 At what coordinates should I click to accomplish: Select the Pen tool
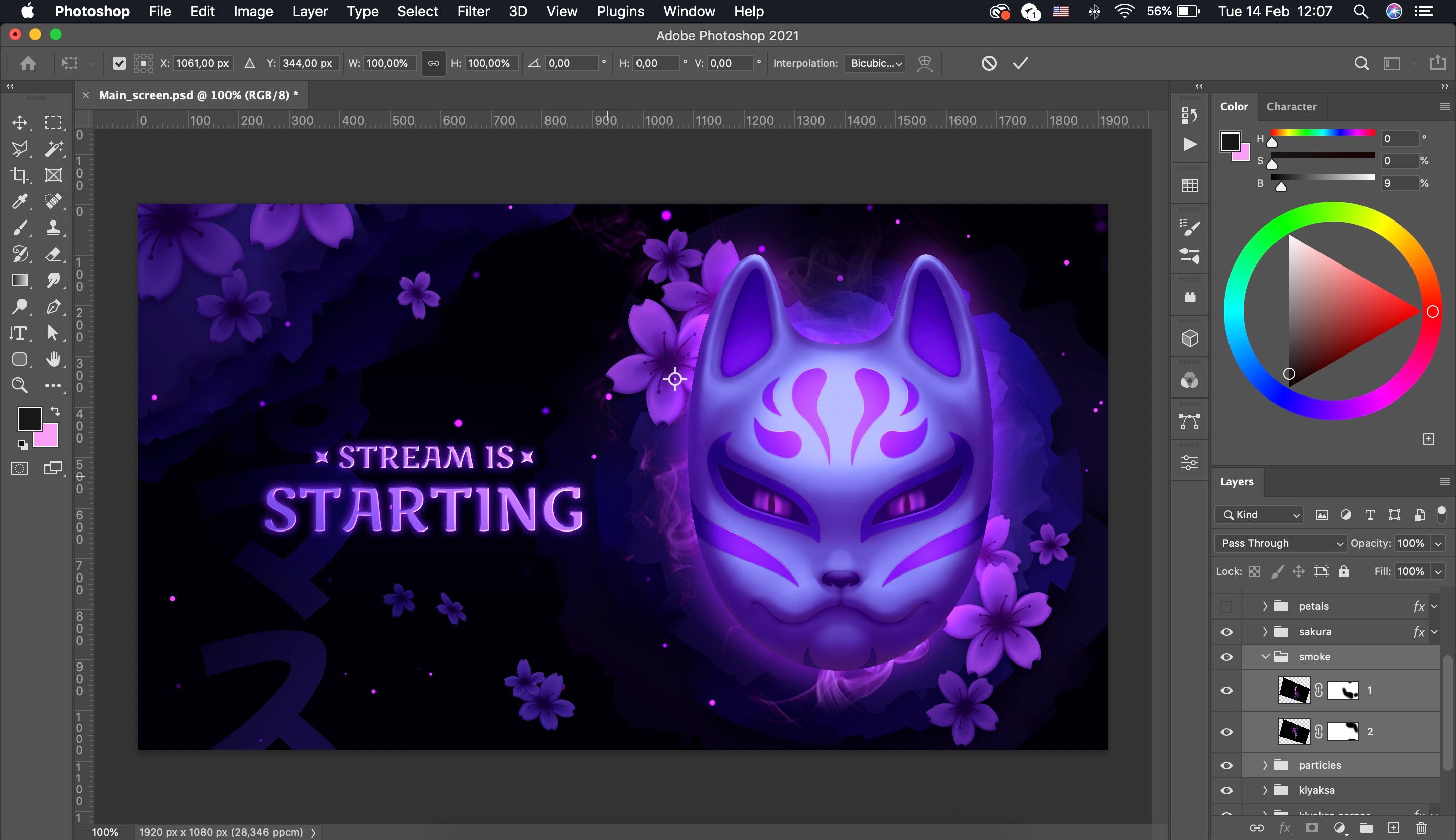(54, 307)
